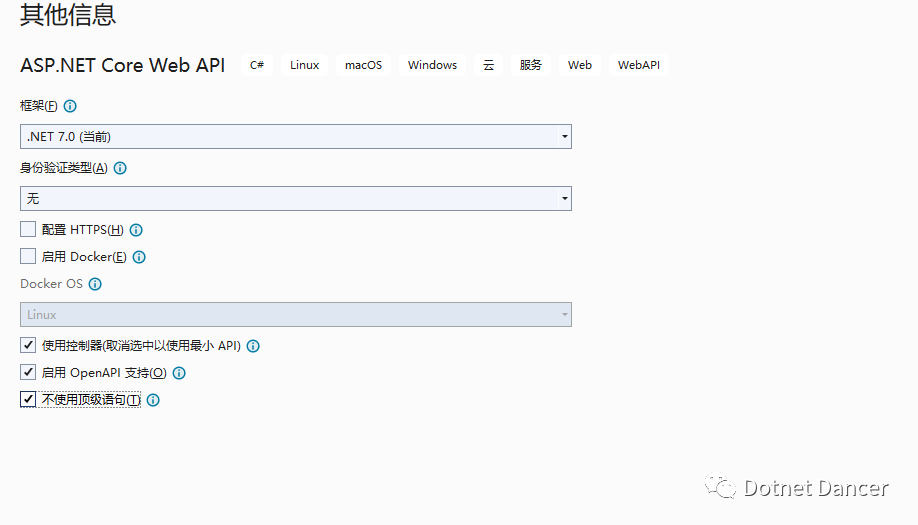Click the info icon next to 配置 HTTPS
918x525 pixels.
coord(136,230)
